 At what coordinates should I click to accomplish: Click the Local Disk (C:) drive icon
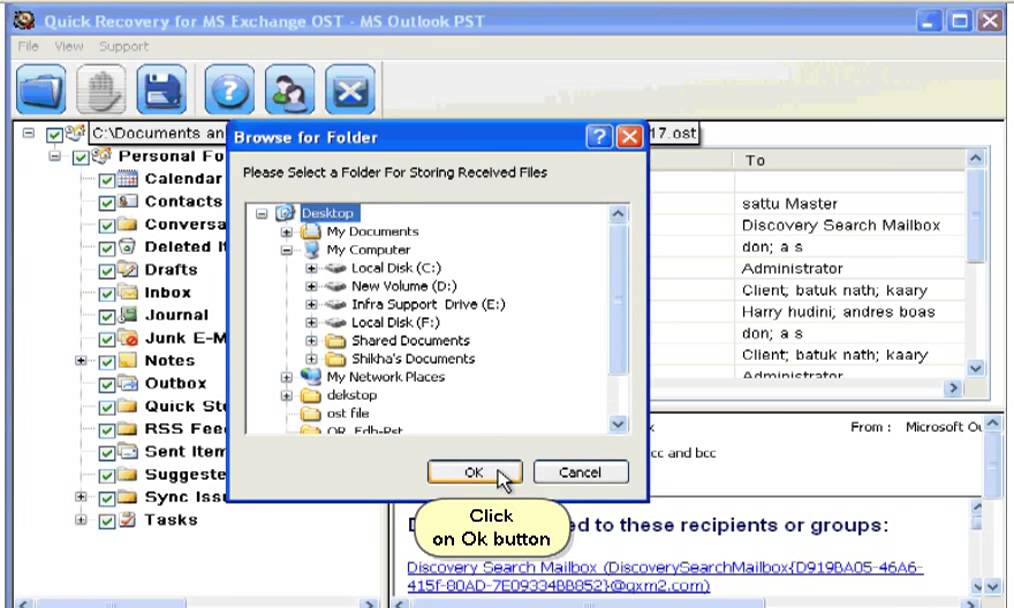point(336,268)
